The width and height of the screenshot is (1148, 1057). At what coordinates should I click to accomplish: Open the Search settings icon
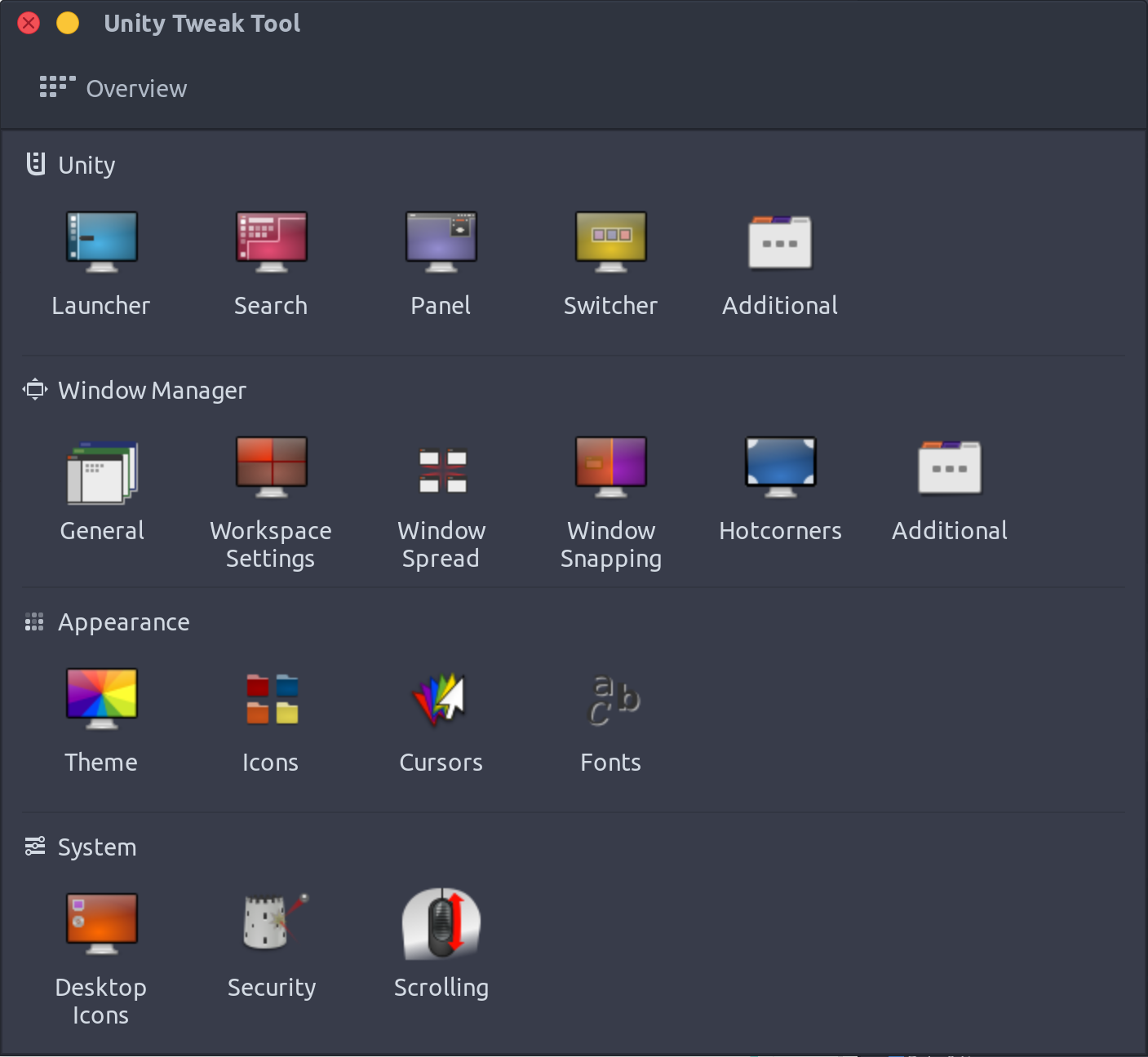(271, 243)
